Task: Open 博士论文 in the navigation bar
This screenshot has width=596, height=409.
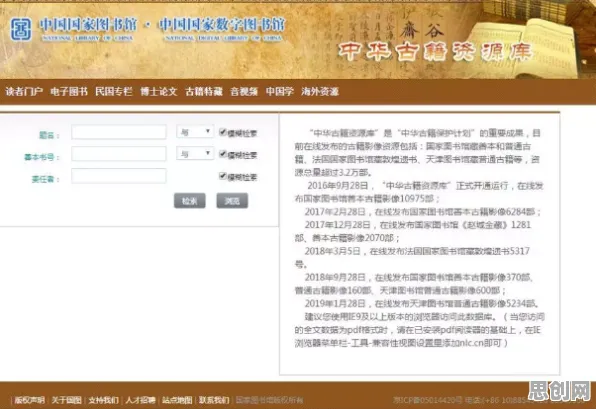Action: click(x=159, y=92)
